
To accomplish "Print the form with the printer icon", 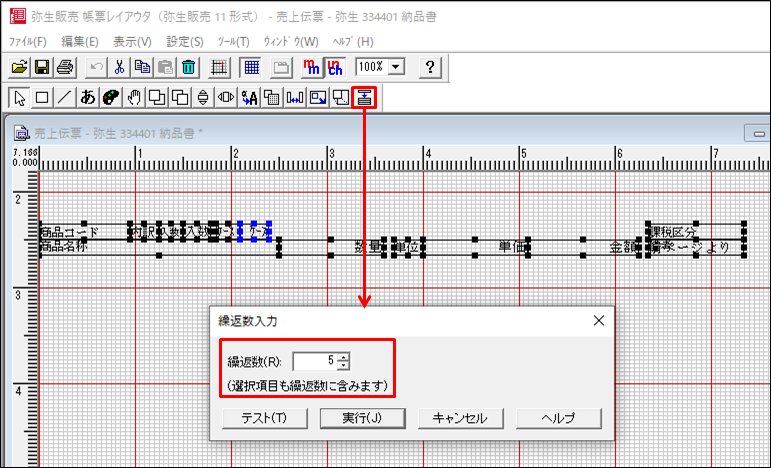I will coord(65,67).
